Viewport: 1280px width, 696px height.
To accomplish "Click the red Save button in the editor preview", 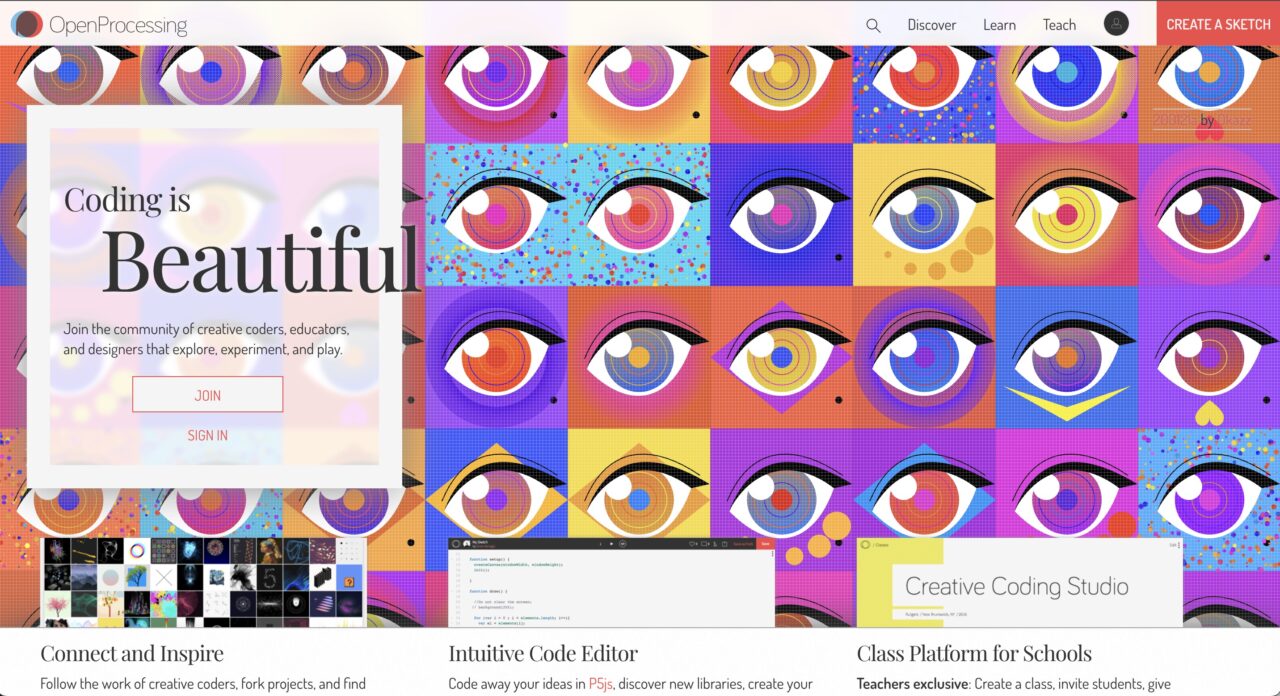I will pos(765,543).
